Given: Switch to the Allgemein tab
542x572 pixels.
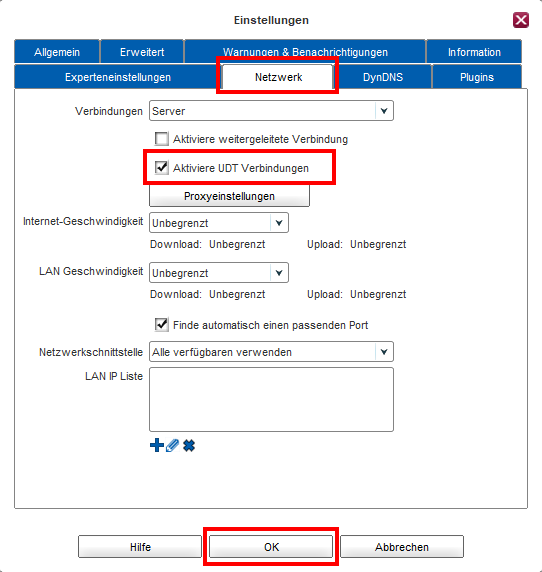Looking at the screenshot, I should 57,52.
